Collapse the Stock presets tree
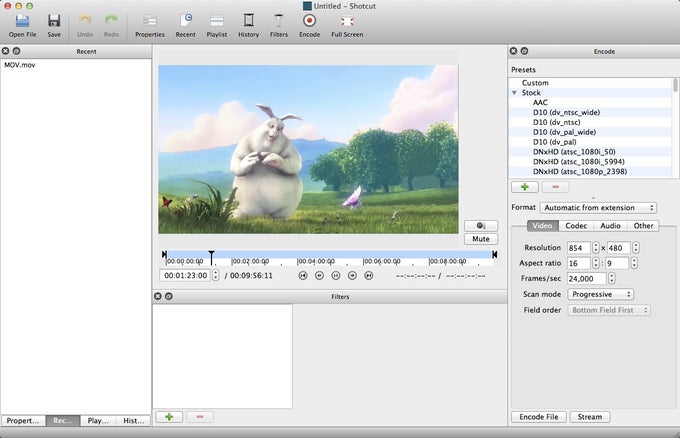This screenshot has width=680, height=438. [x=514, y=93]
